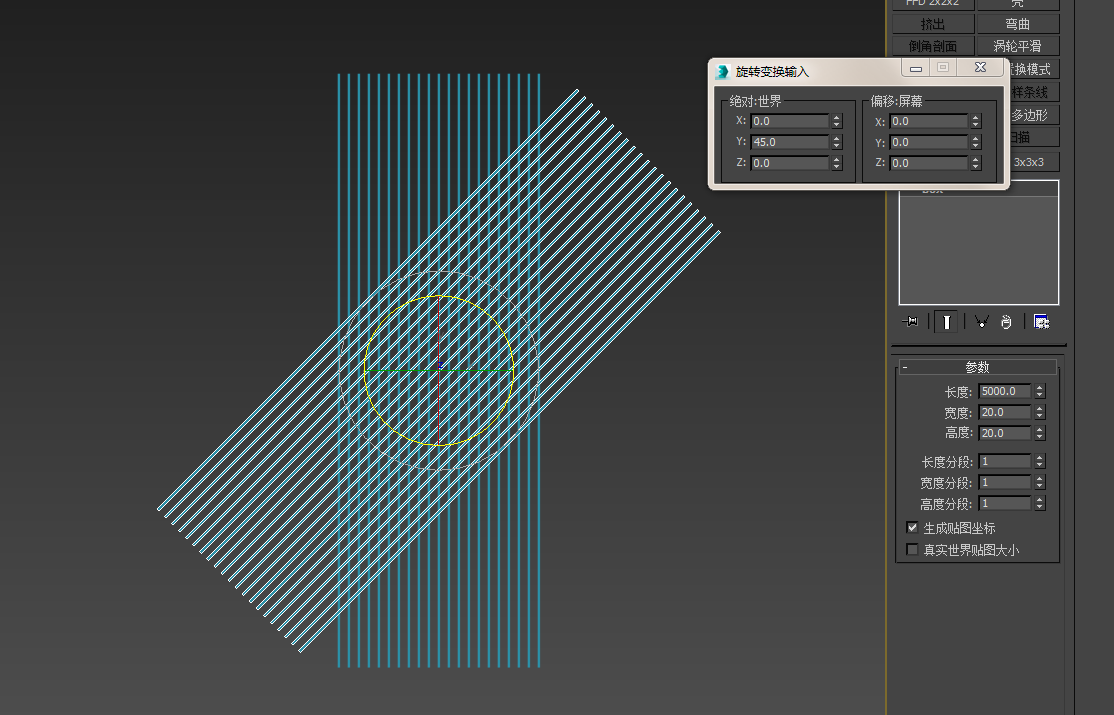Click the 宽度分段 value field
This screenshot has width=1114, height=715.
(1005, 482)
